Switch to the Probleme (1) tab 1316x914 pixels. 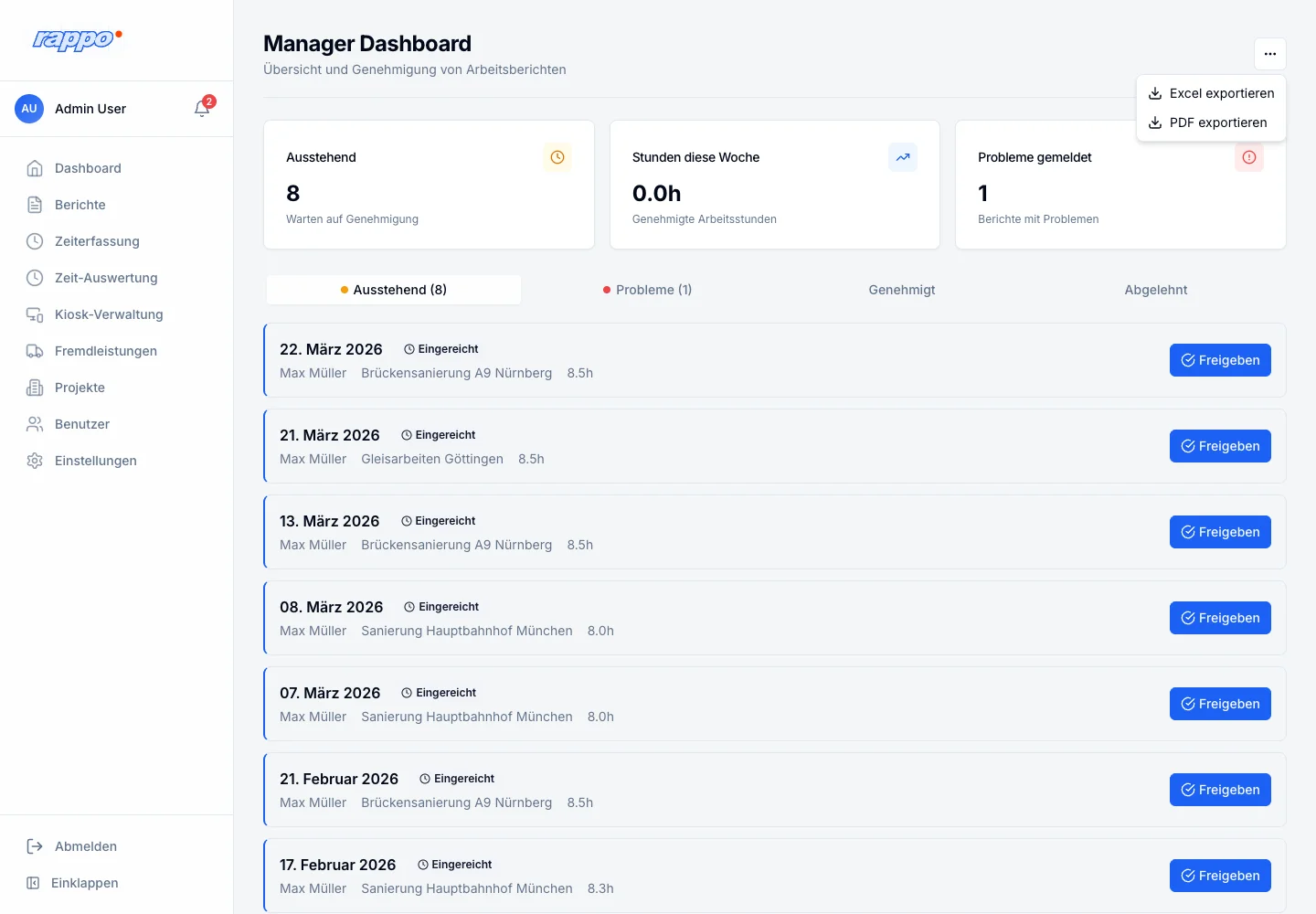(x=647, y=290)
